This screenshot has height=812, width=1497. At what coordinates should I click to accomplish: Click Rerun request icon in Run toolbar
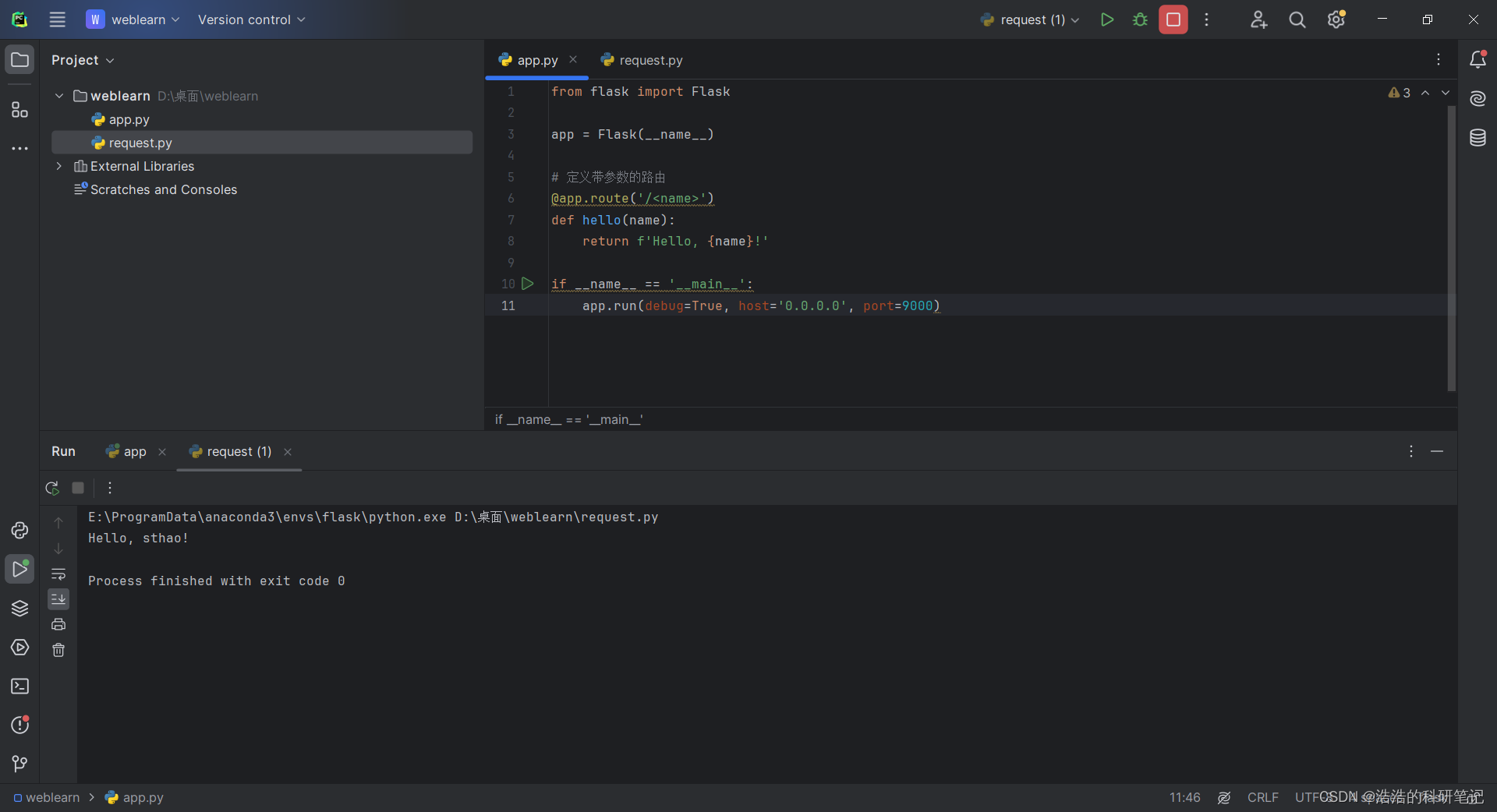pyautogui.click(x=52, y=488)
